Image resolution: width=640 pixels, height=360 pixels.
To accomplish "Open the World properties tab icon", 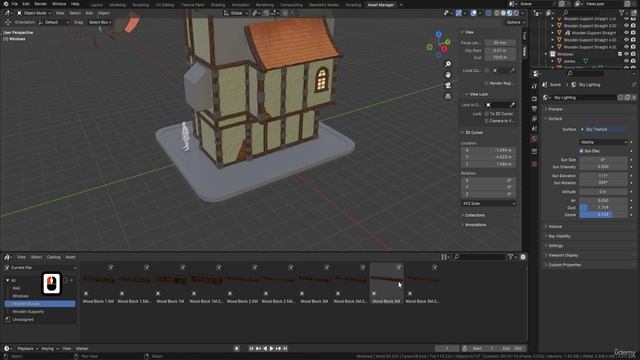I will (534, 139).
